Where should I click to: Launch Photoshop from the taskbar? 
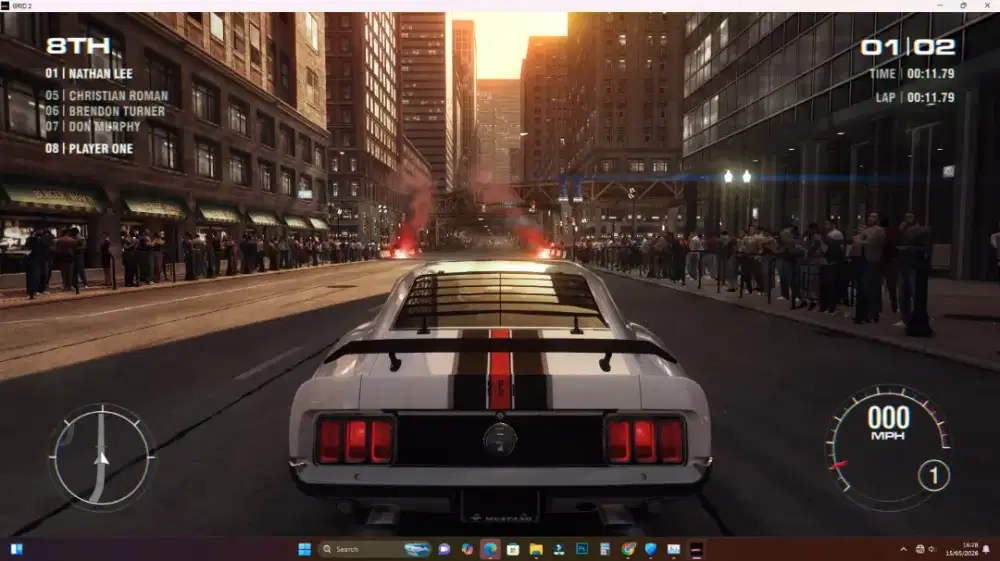[582, 549]
